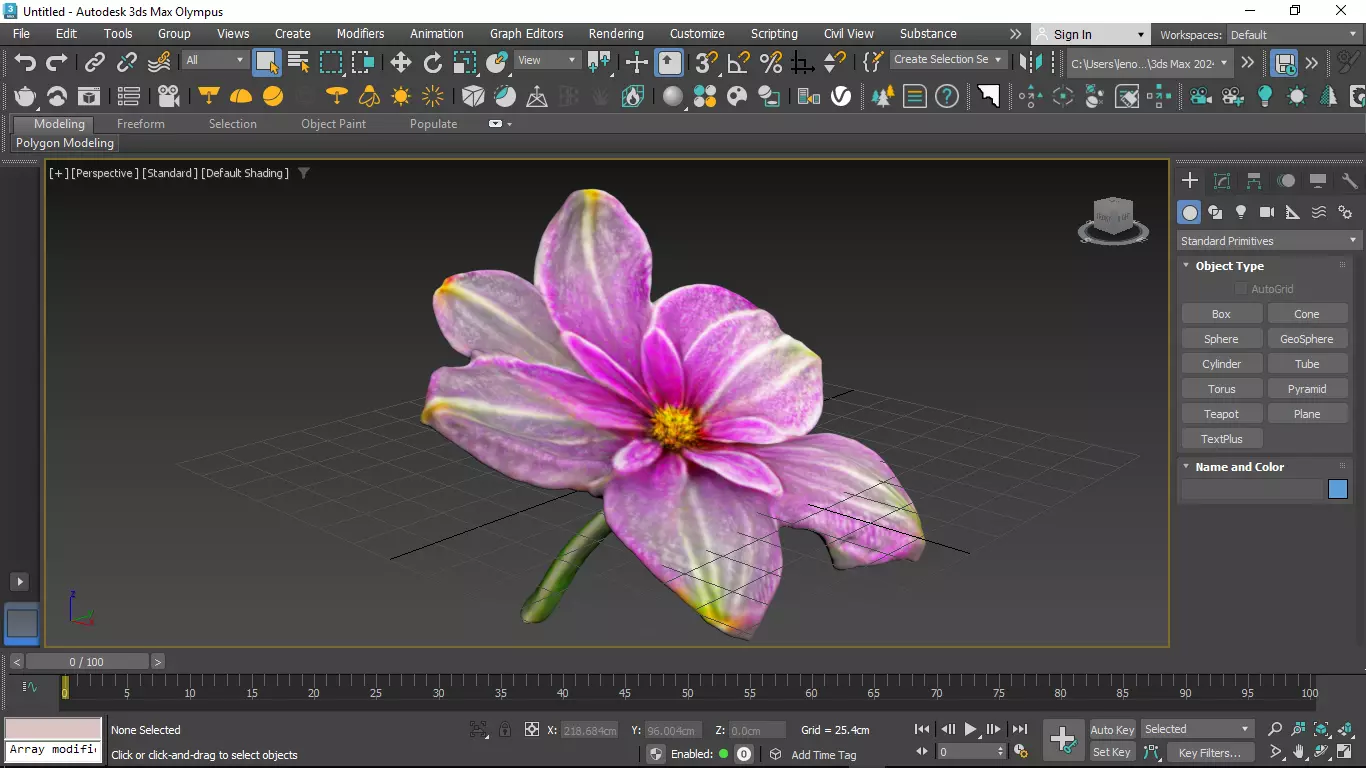Open the Material Editor sphere icon
Image resolution: width=1366 pixels, height=768 pixels.
(673, 97)
